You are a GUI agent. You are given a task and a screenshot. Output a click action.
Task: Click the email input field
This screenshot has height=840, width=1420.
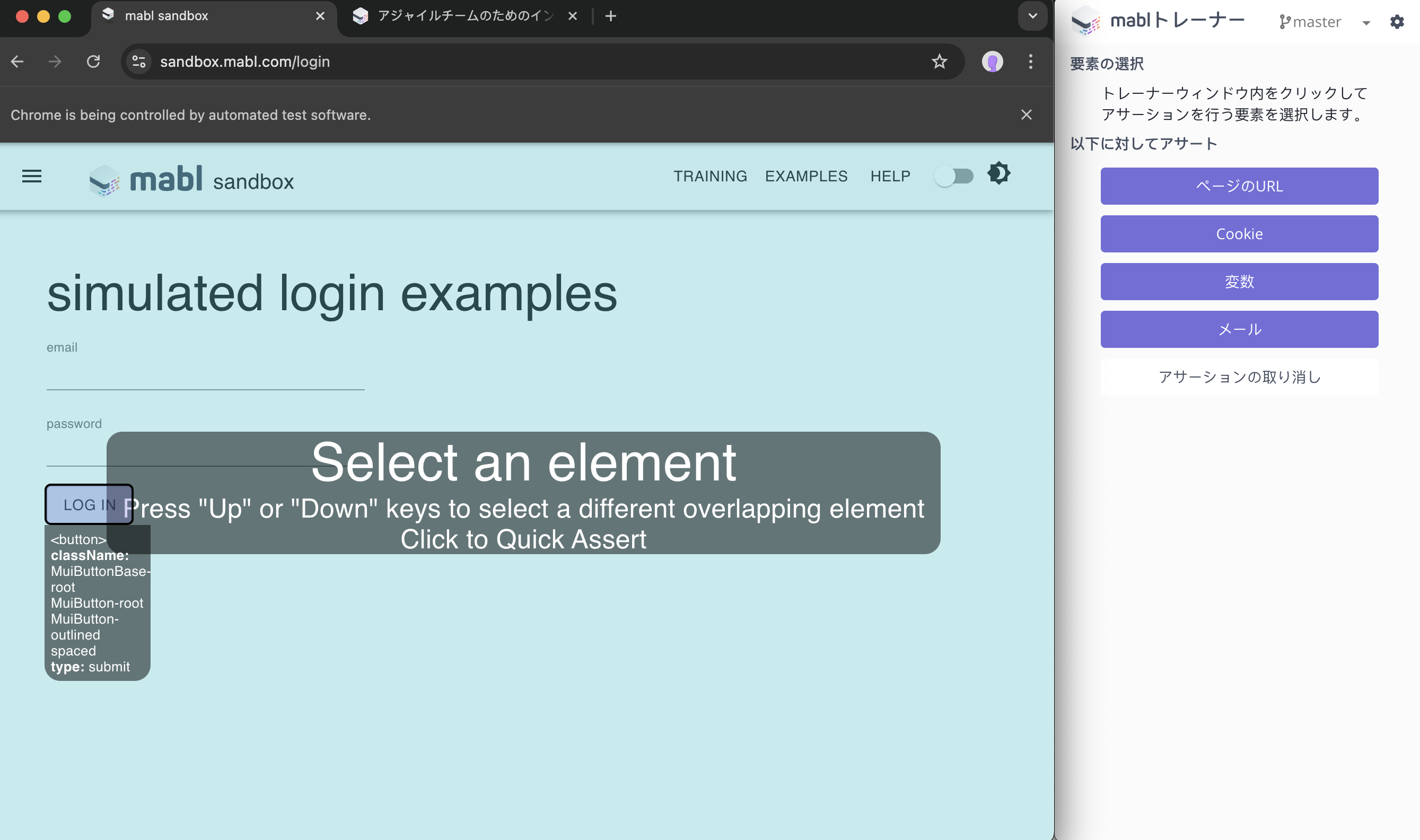[205, 380]
